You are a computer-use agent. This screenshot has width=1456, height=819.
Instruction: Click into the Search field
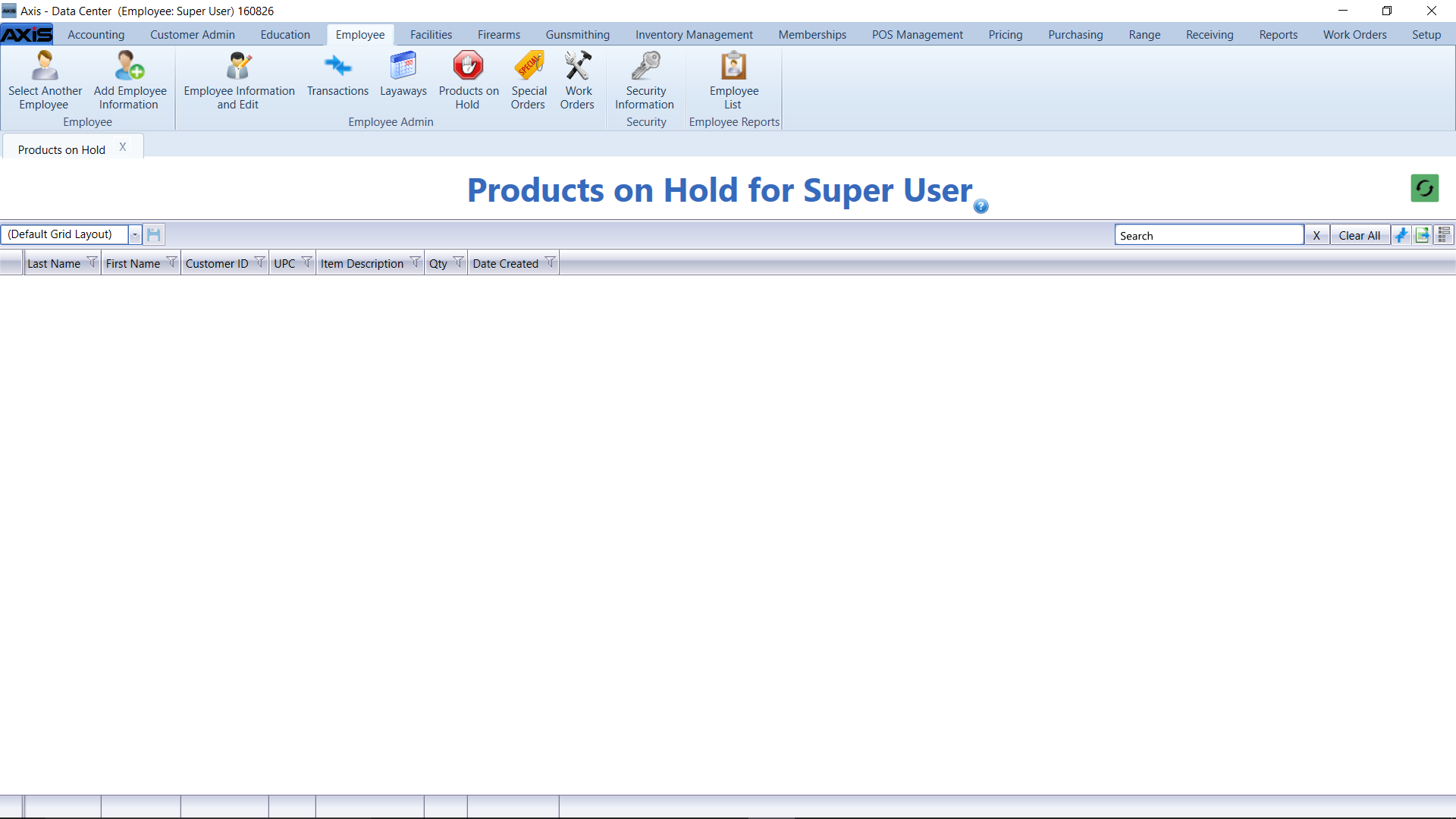pos(1209,235)
